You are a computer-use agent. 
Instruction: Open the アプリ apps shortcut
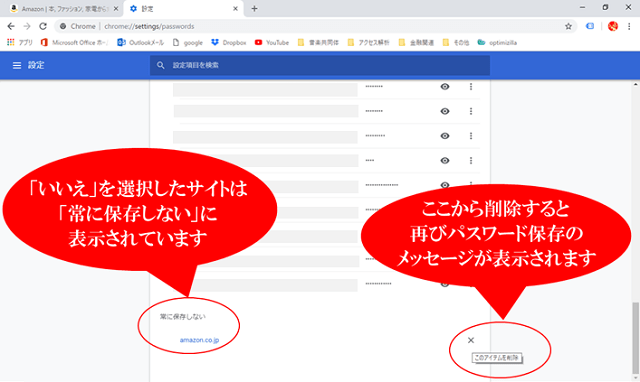[x=20, y=42]
